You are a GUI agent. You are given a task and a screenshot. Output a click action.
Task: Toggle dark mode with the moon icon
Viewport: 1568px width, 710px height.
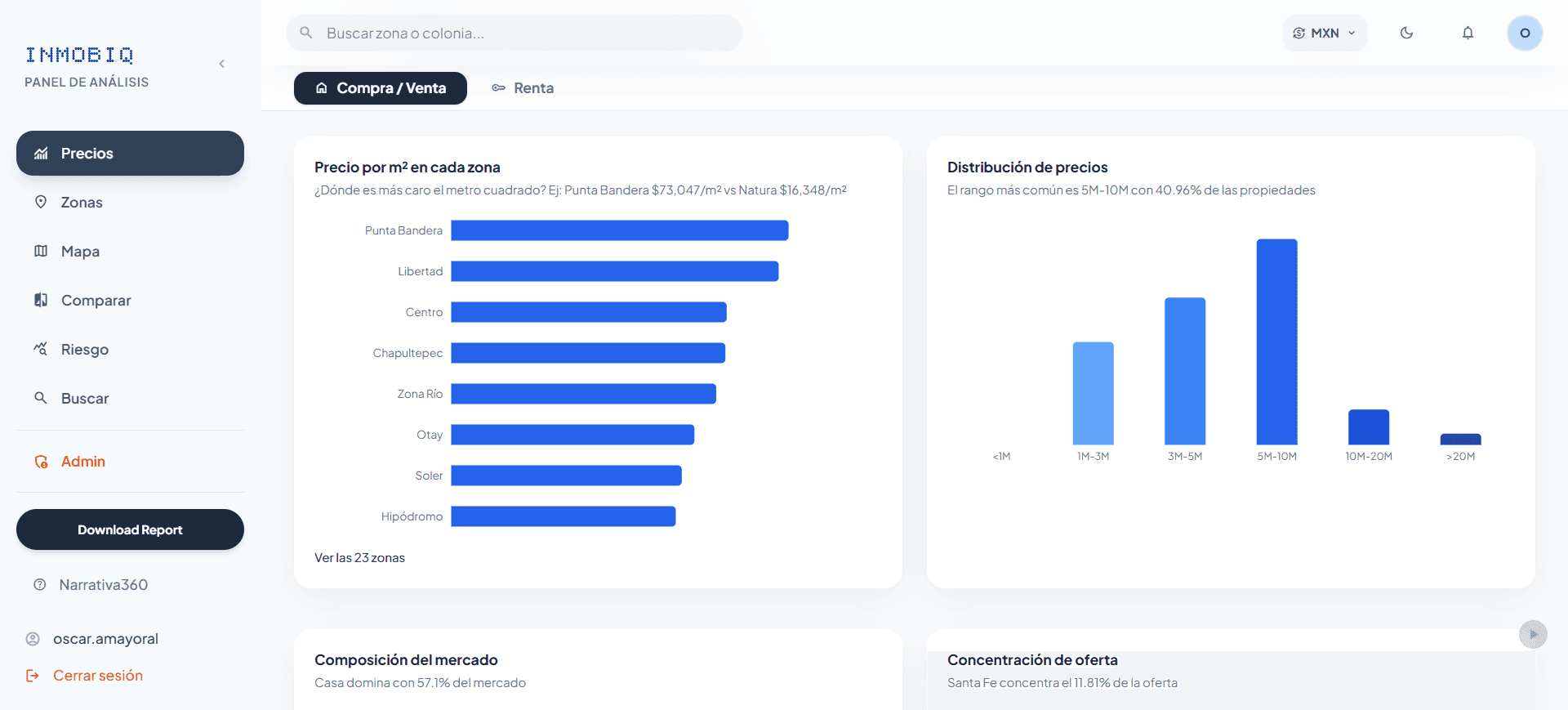coord(1406,33)
